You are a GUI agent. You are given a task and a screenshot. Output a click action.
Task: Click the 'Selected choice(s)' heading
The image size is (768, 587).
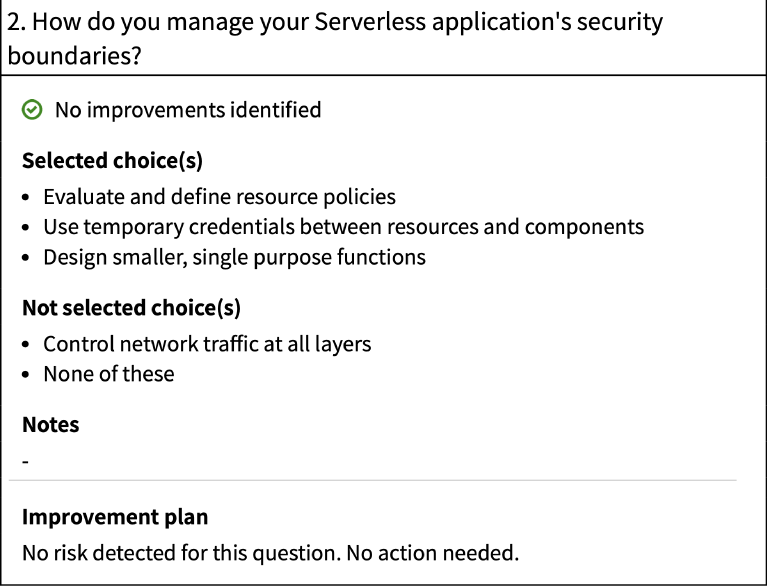[x=112, y=160]
